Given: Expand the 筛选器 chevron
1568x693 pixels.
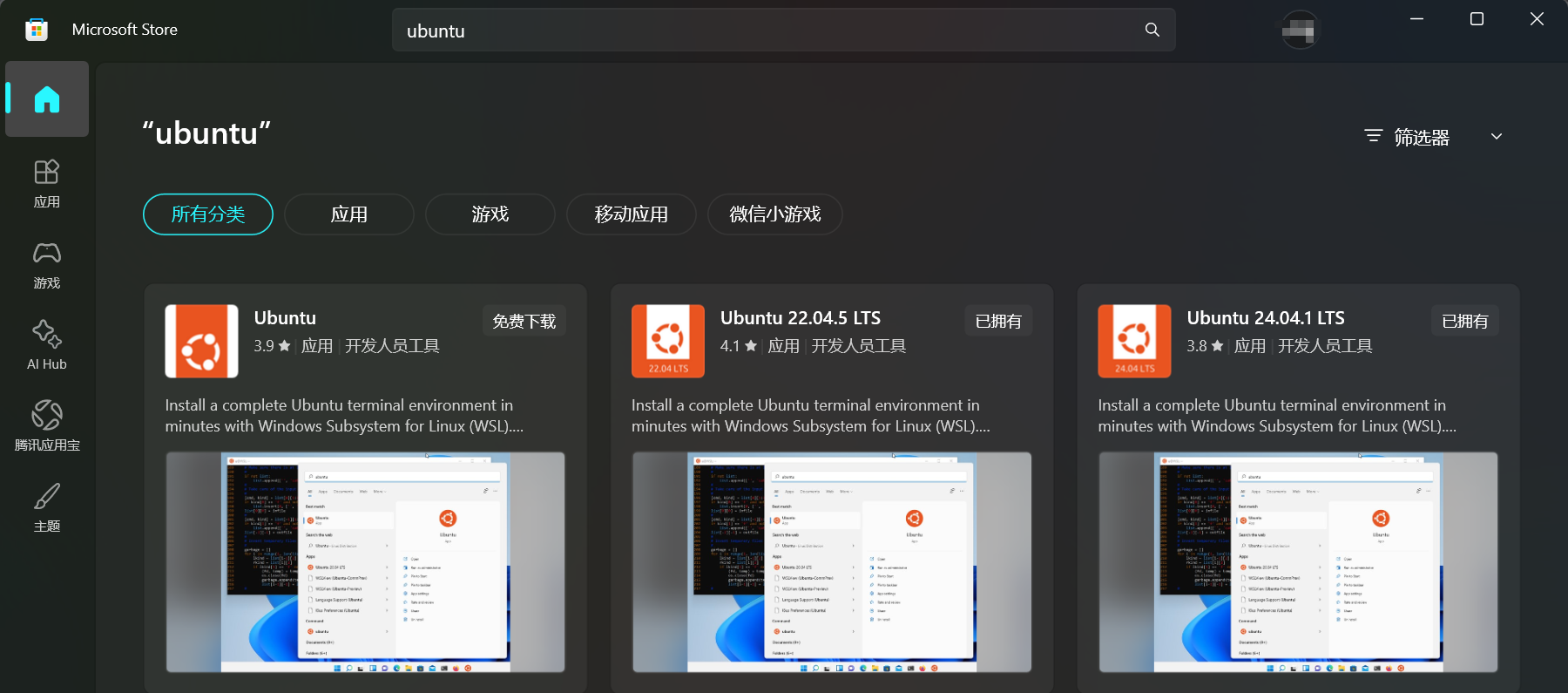Looking at the screenshot, I should 1497,136.
